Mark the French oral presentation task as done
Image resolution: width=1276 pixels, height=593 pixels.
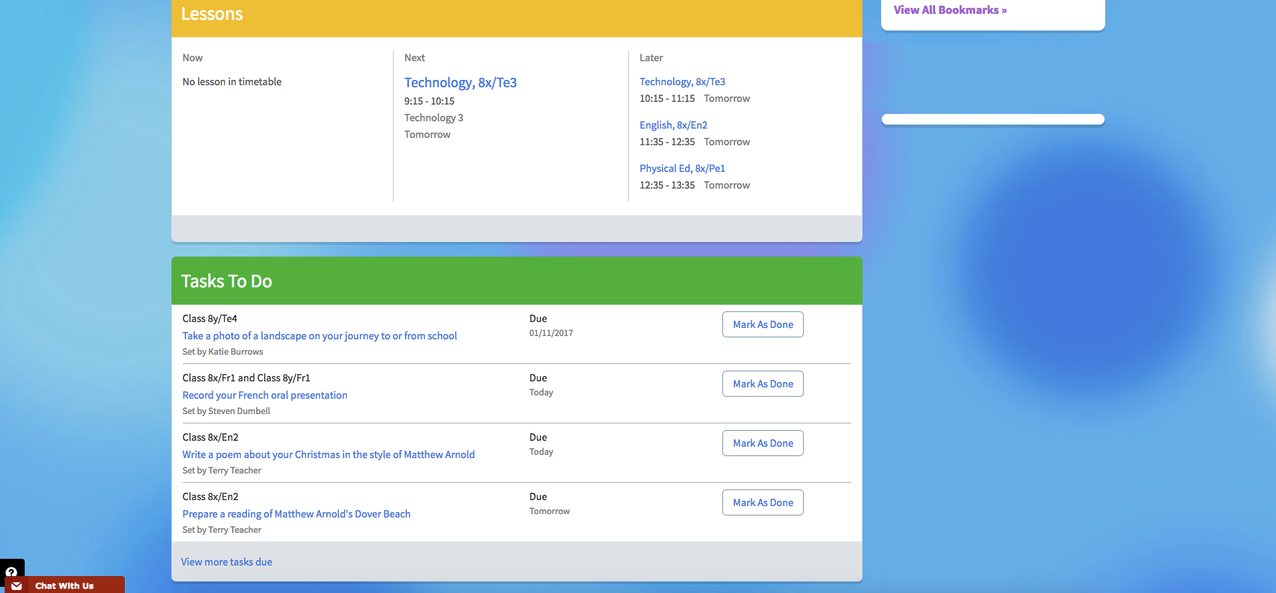(762, 383)
